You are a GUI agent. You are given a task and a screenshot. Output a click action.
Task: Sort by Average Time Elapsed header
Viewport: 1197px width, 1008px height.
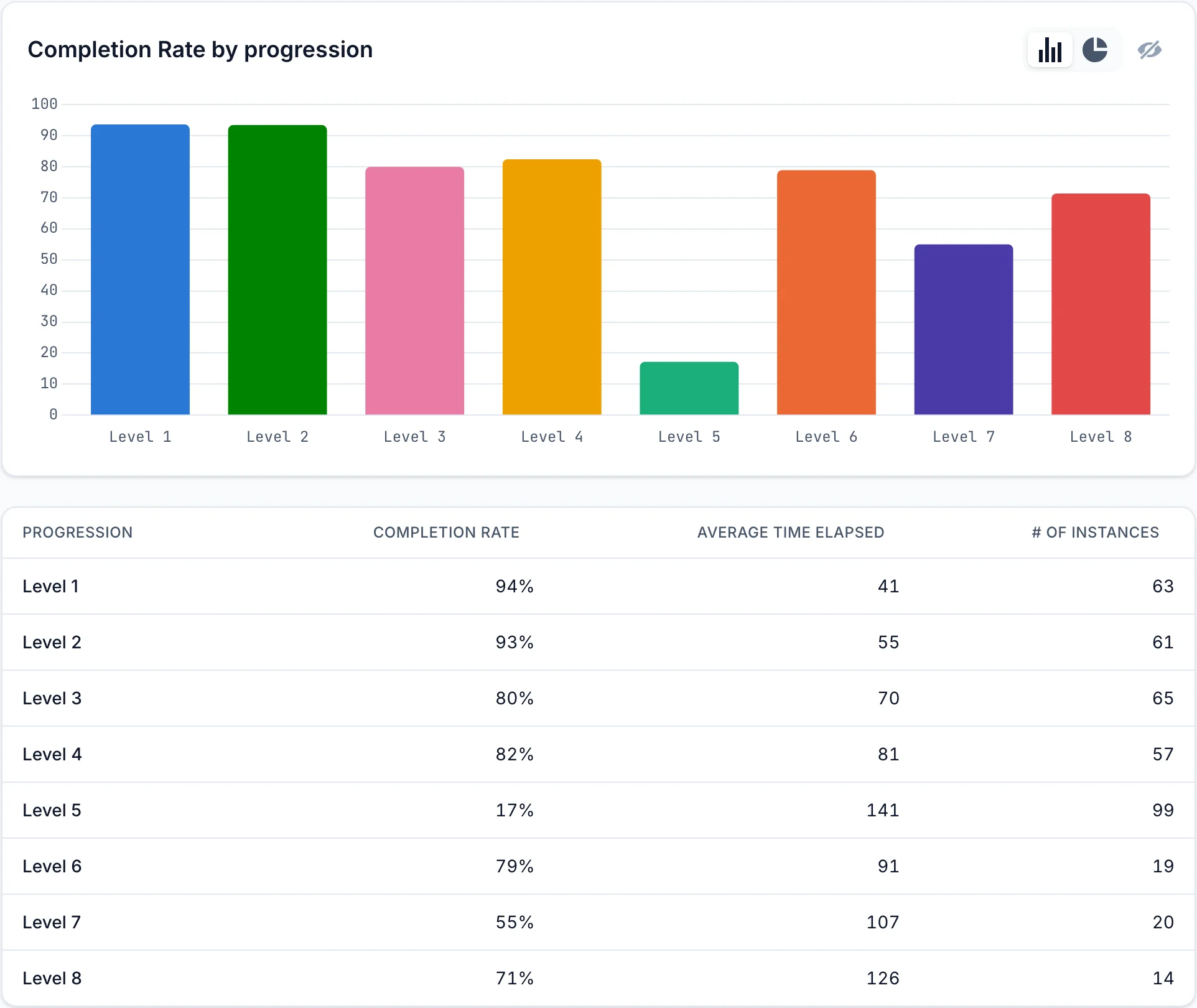point(790,533)
